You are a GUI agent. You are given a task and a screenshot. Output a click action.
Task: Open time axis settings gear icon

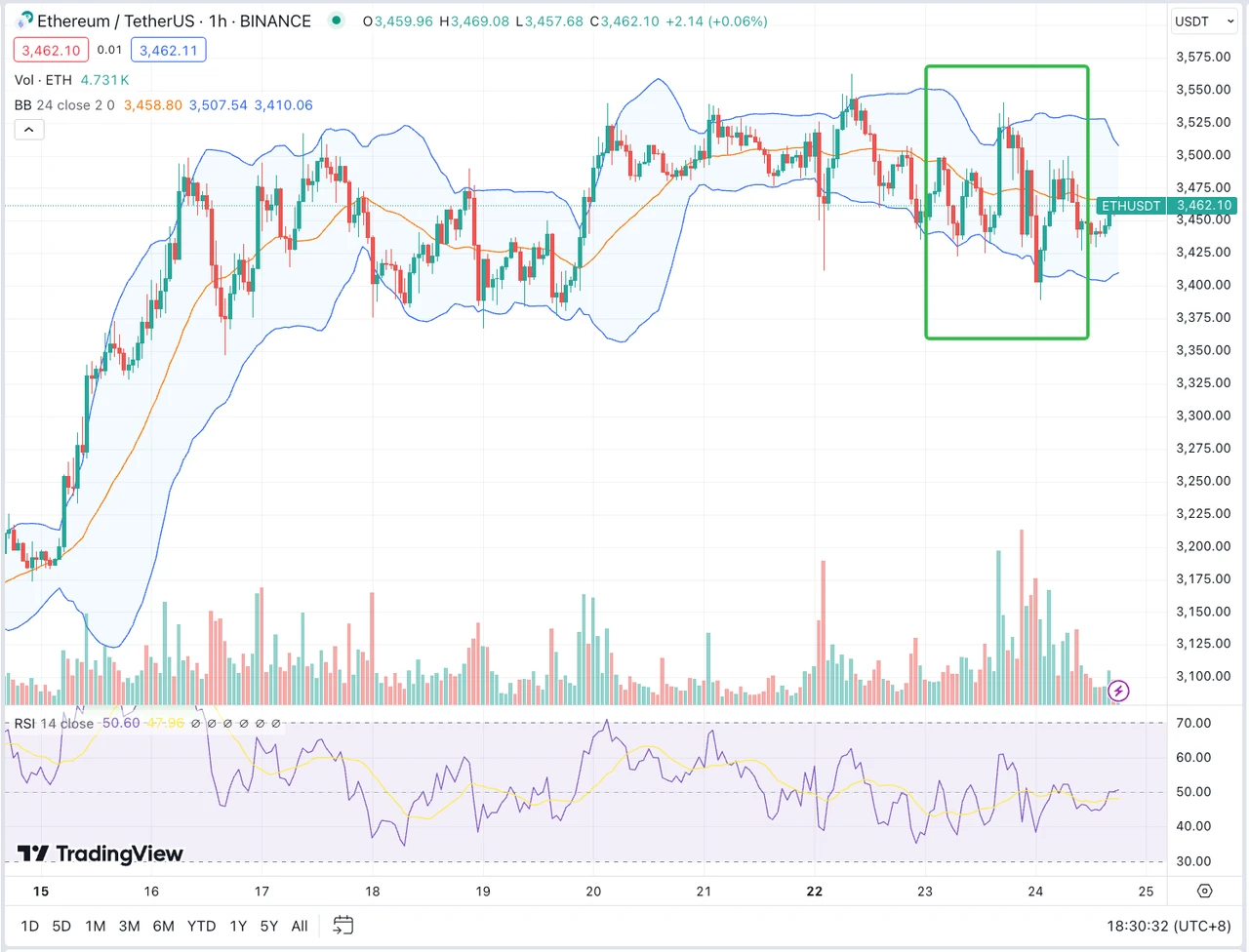click(x=1204, y=891)
